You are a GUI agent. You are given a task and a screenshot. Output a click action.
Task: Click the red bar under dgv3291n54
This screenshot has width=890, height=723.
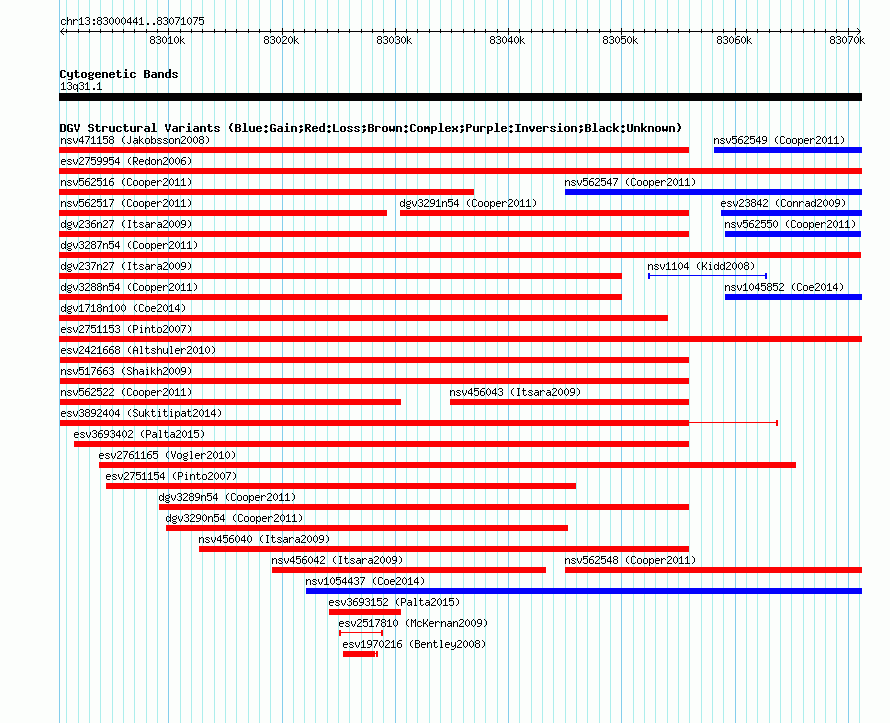coord(544,213)
